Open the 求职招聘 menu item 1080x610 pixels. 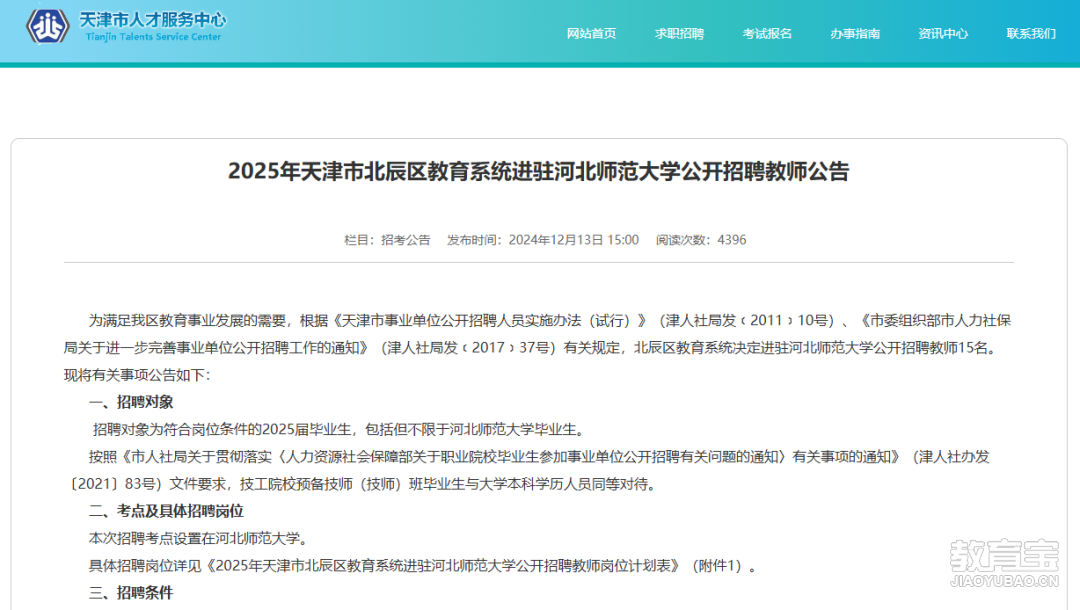coord(679,34)
